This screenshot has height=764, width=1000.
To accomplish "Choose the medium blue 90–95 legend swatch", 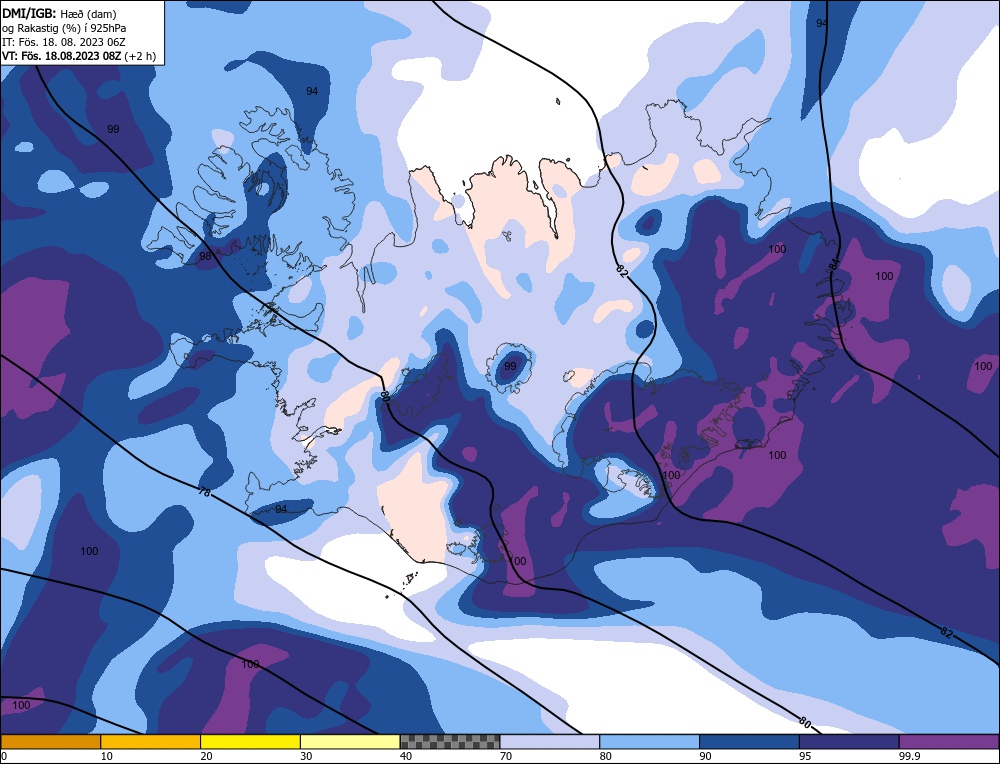I will tap(749, 741).
